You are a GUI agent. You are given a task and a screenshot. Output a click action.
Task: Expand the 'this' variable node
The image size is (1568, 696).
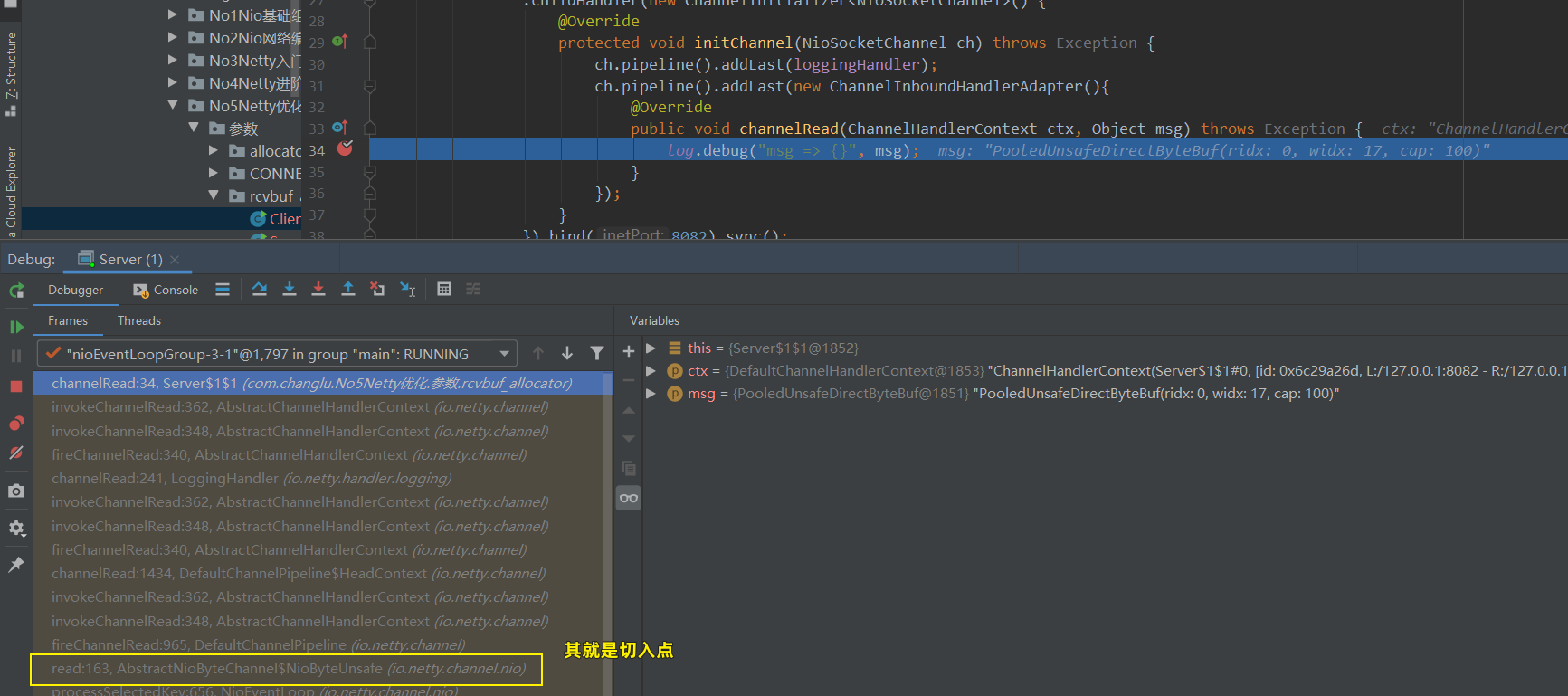(651, 348)
